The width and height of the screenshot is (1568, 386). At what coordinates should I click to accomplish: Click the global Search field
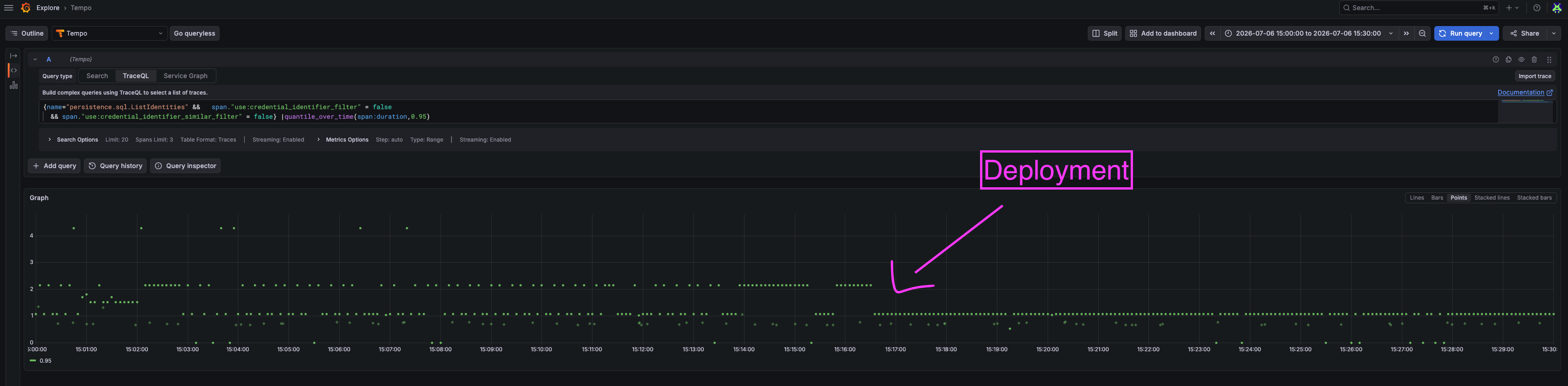coord(1420,8)
